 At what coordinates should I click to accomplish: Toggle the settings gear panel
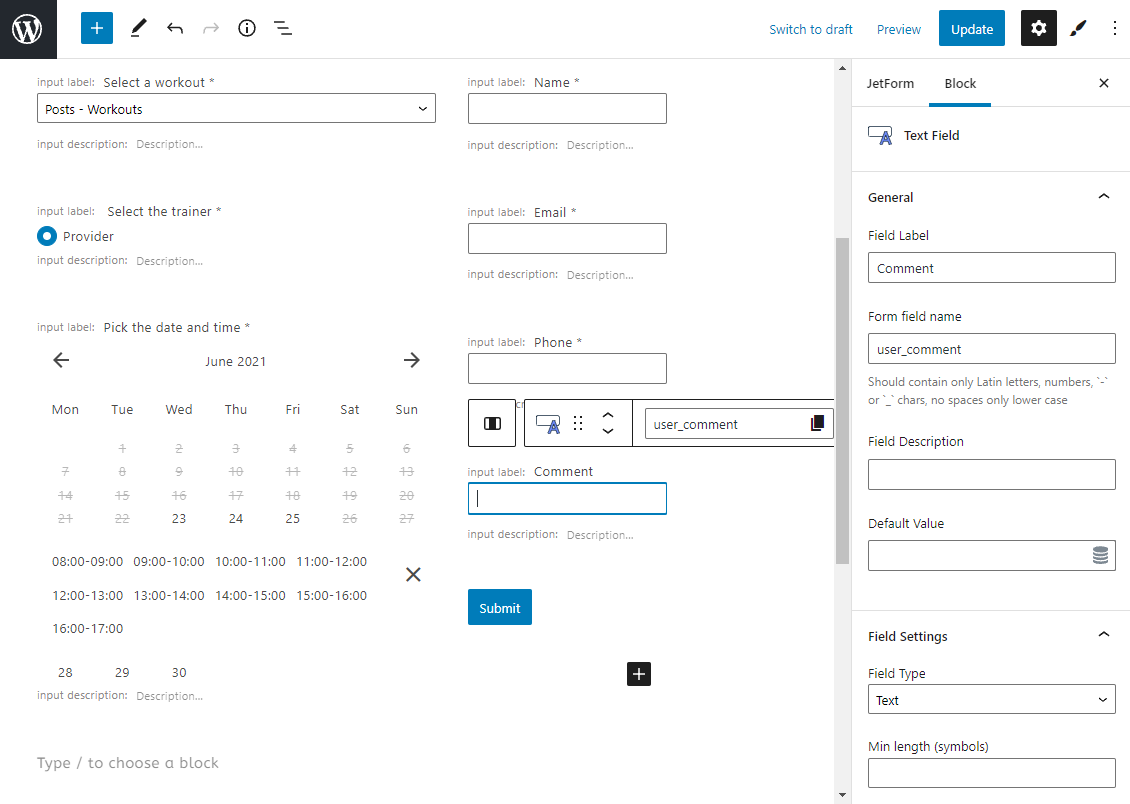coord(1038,28)
